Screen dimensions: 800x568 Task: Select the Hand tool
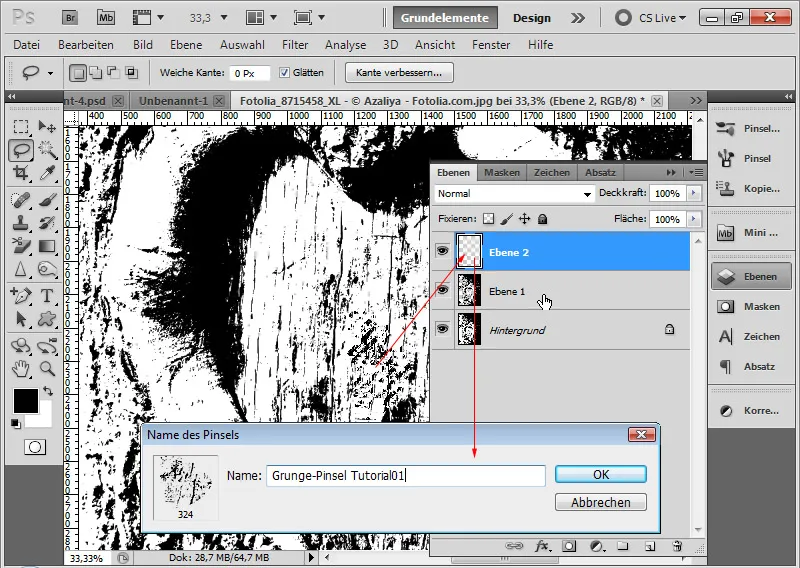point(21,368)
